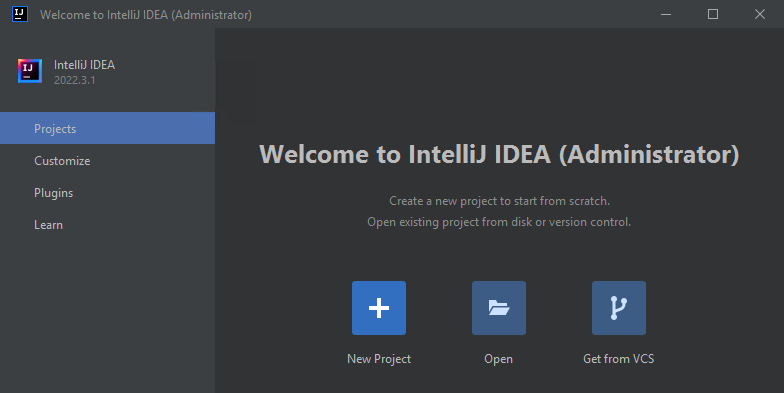Click the 'Open' label under folder icon
The width and height of the screenshot is (784, 393).
(498, 359)
